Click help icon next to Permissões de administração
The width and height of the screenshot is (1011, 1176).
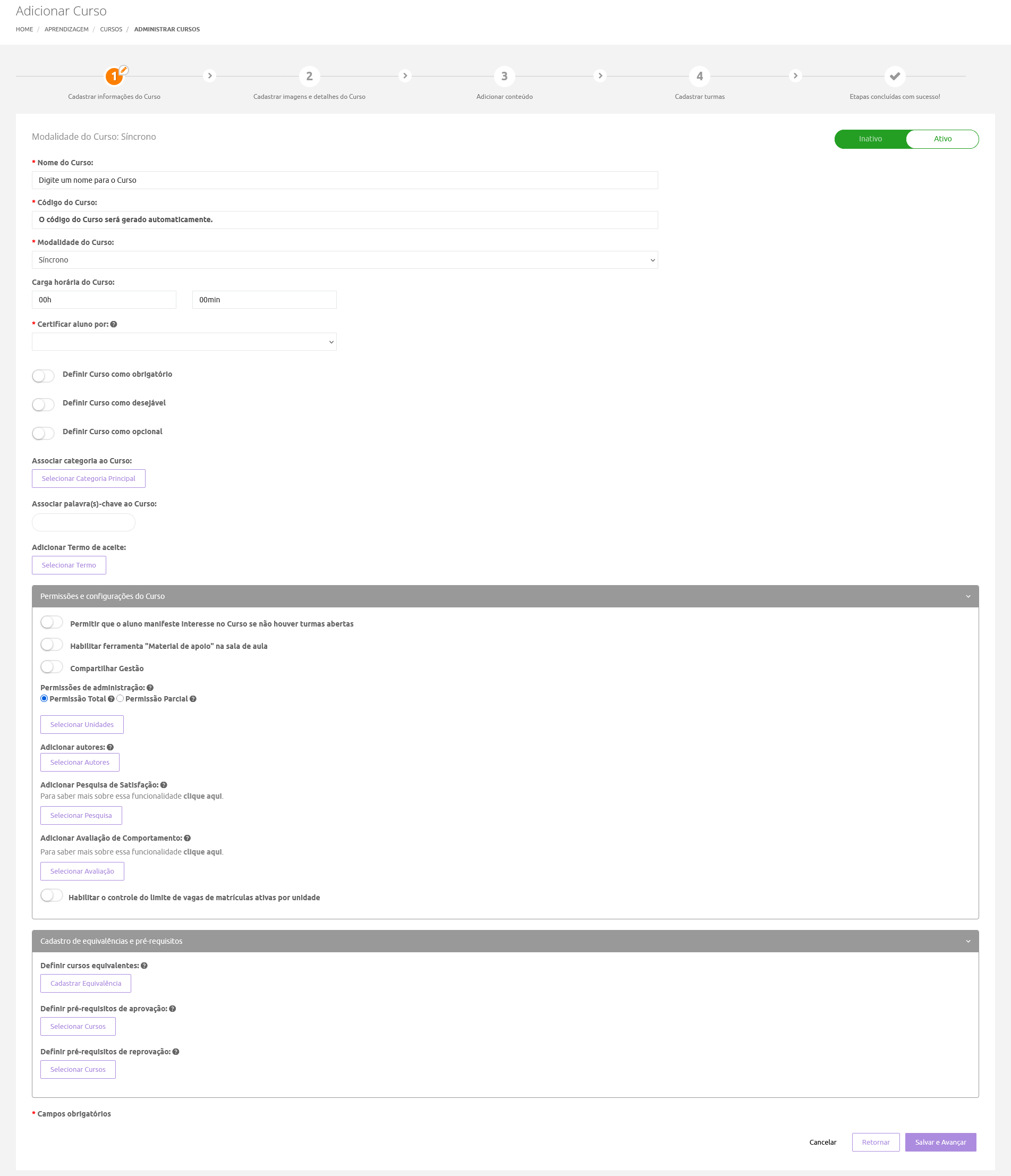pos(150,687)
